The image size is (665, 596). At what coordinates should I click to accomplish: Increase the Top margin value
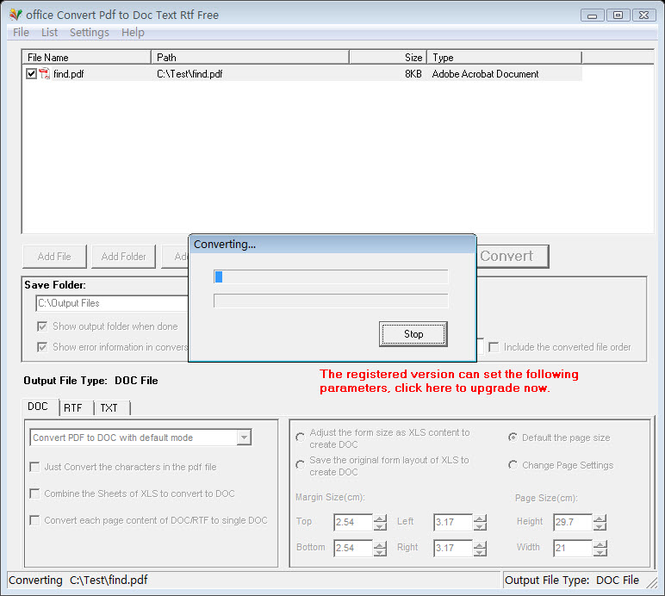point(380,518)
